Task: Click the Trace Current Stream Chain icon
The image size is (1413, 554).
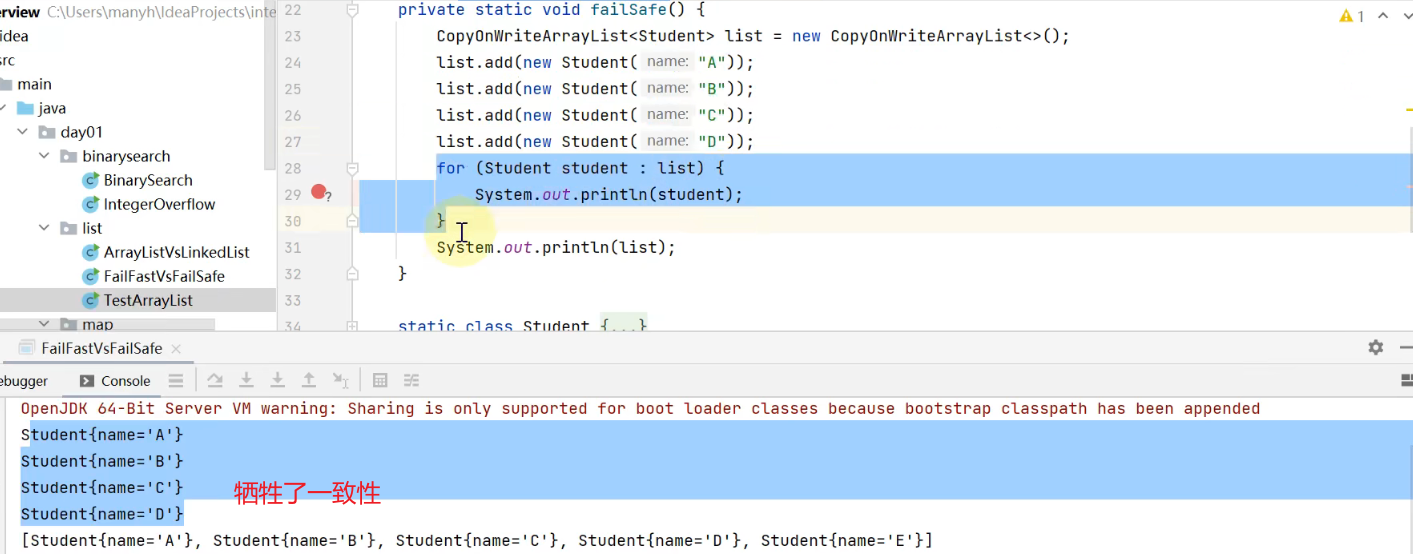Action: click(x=411, y=380)
